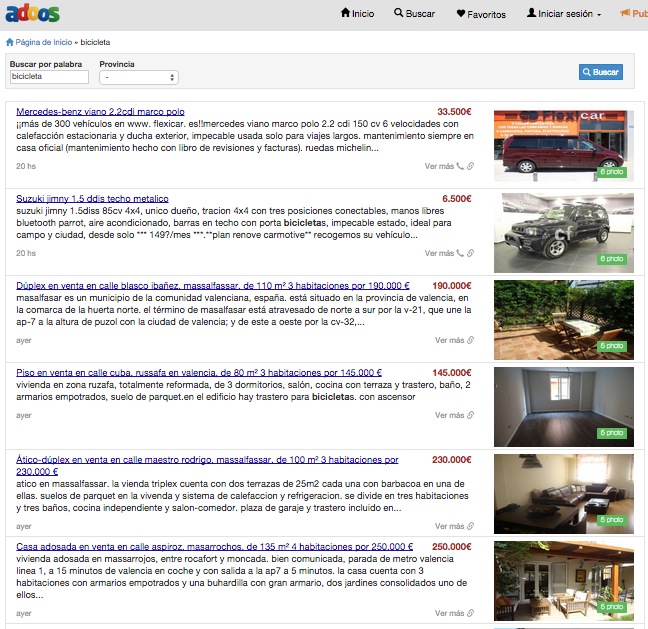
Task: Click the megaphone Publicar icon in navbar
Action: tap(625, 14)
